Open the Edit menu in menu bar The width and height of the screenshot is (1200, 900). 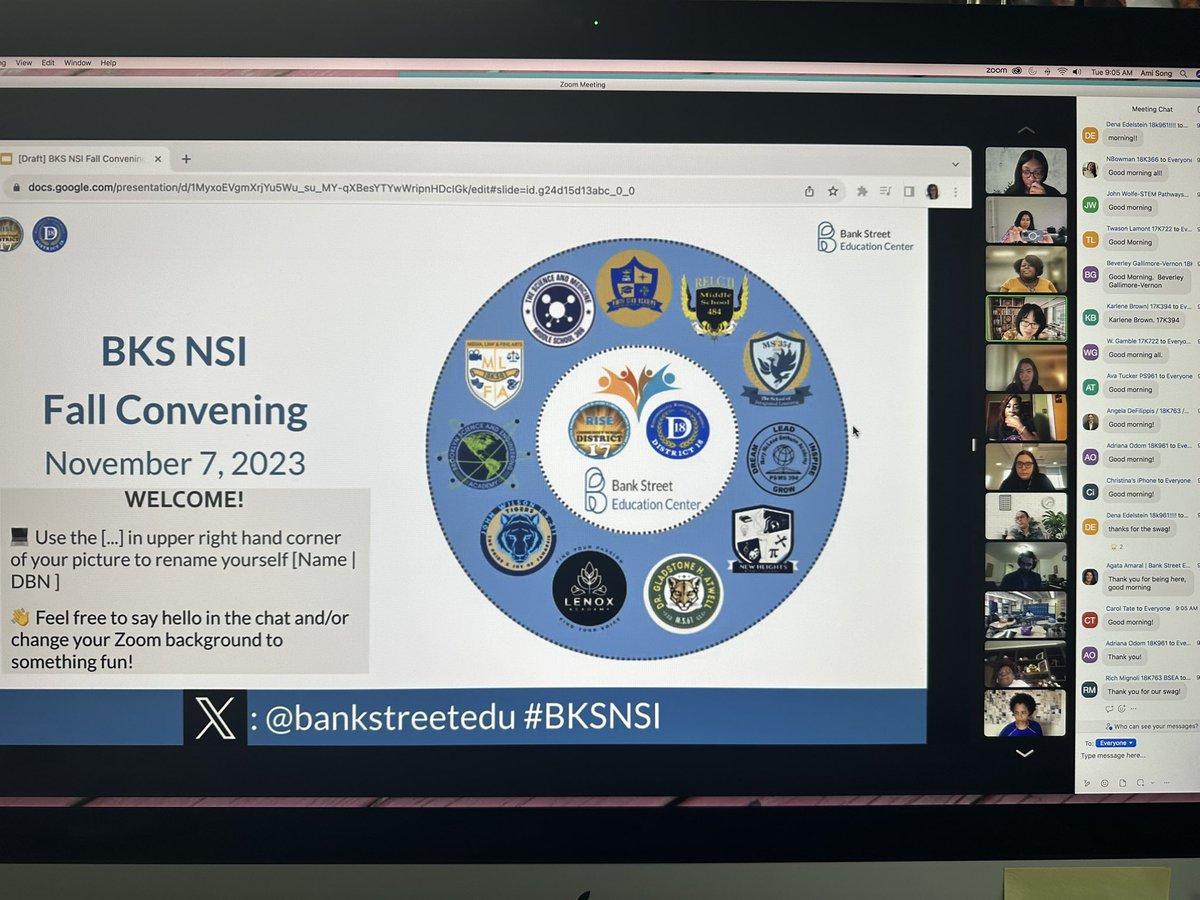coord(48,63)
